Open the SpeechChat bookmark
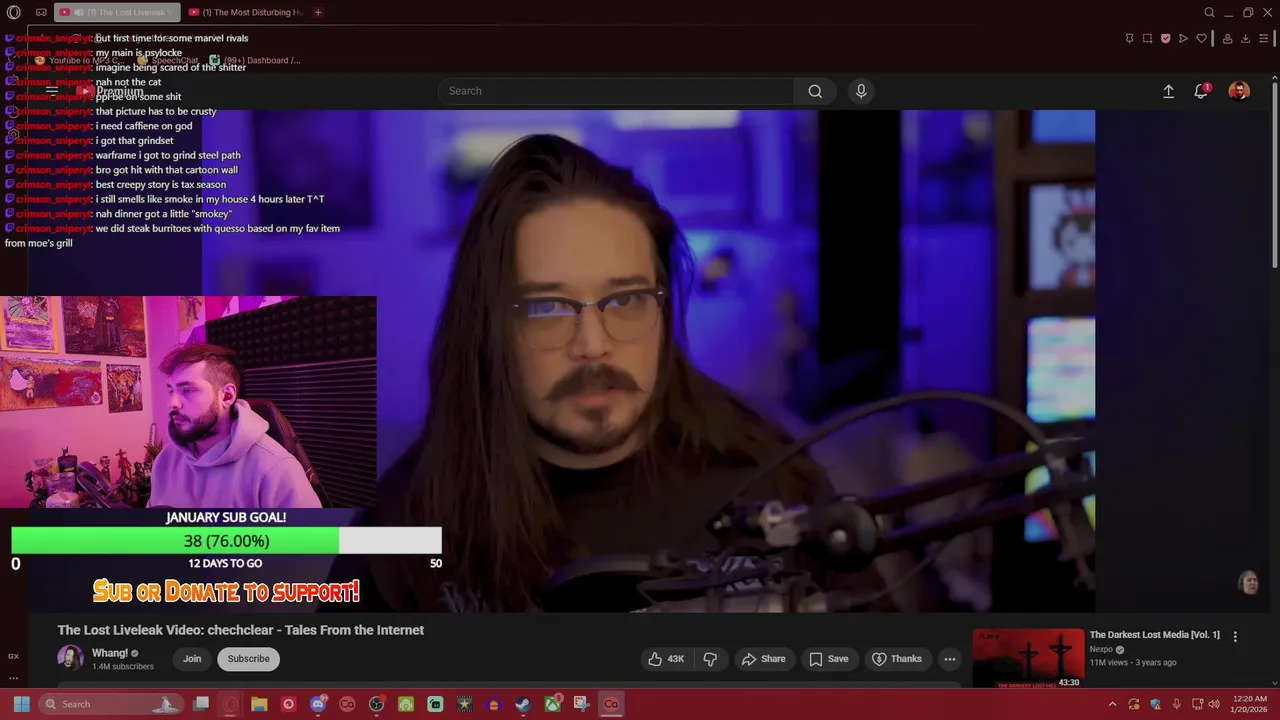The image size is (1280, 720). [x=167, y=60]
